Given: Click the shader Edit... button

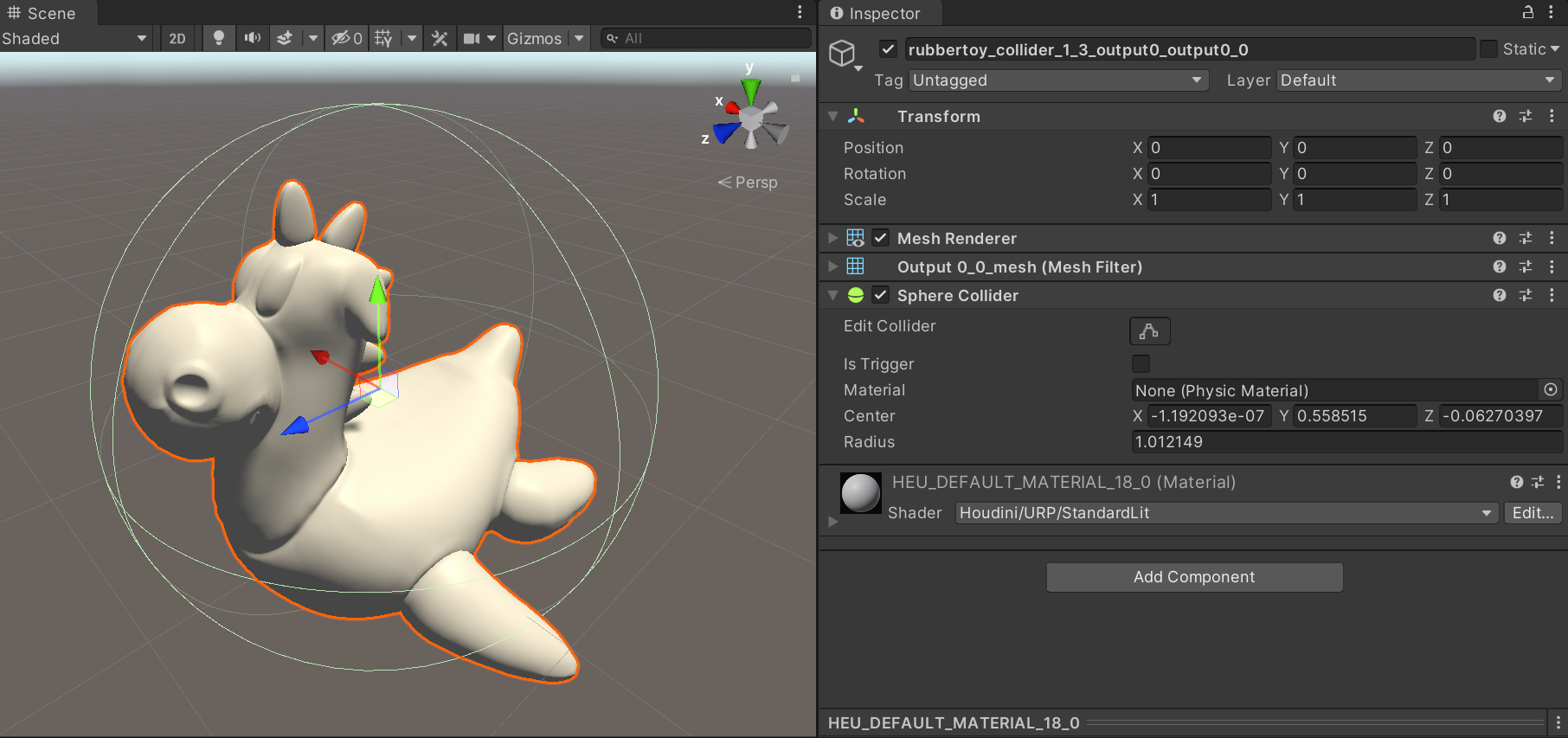Looking at the screenshot, I should click(x=1533, y=513).
